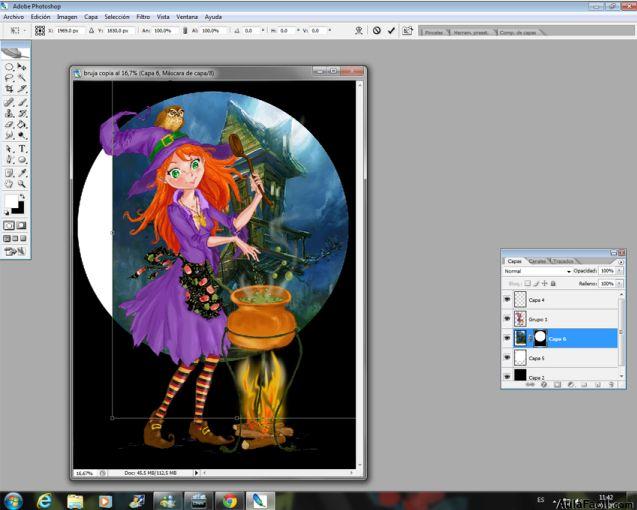Toggle lock position in Capas panel
The width and height of the screenshot is (637, 510).
coord(544,283)
